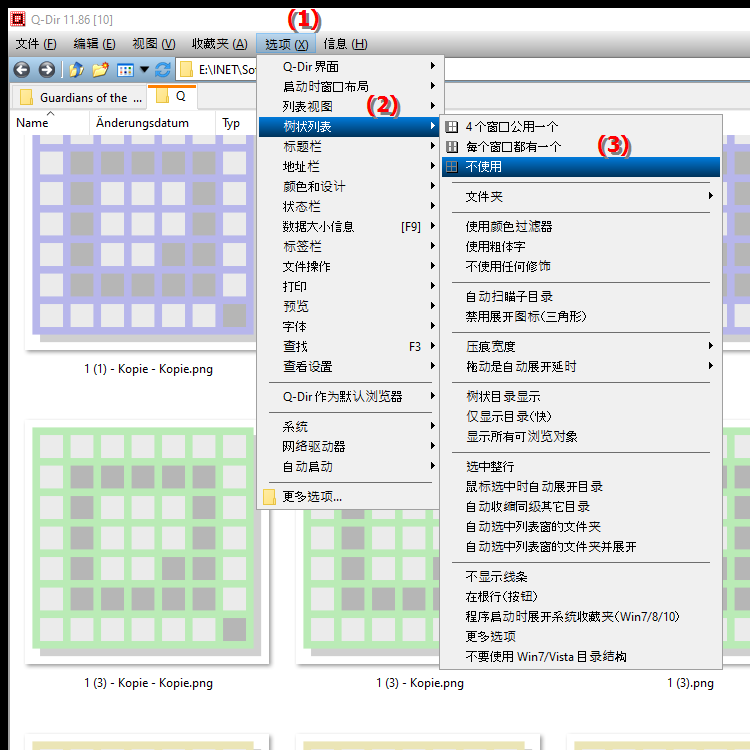Click folder icon beside 更多选项...
The image size is (750, 750).
(269, 497)
